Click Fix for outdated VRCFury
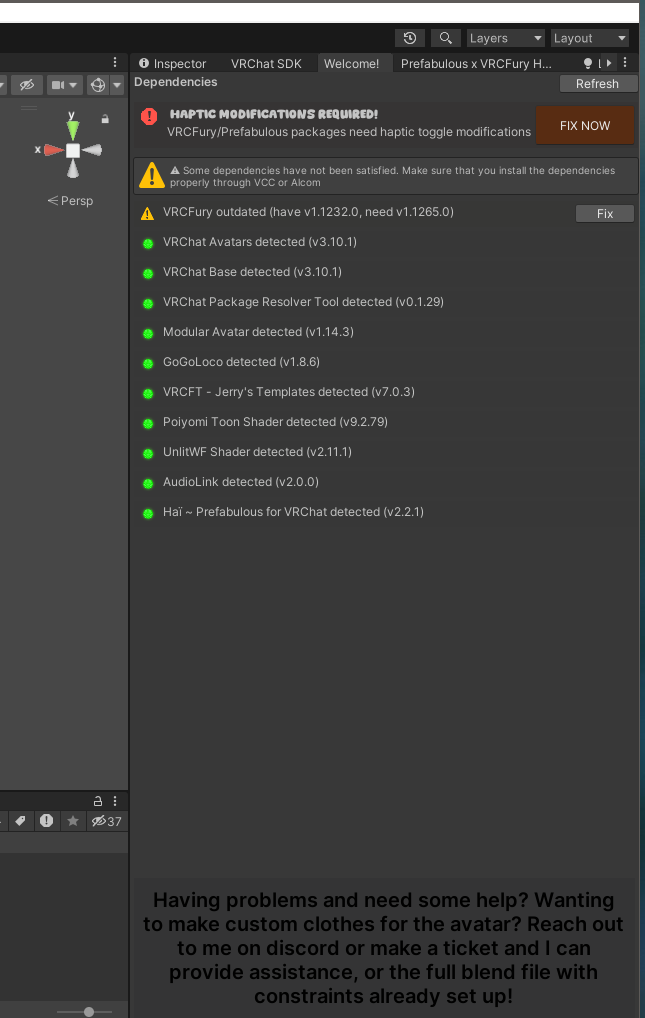 click(x=605, y=214)
